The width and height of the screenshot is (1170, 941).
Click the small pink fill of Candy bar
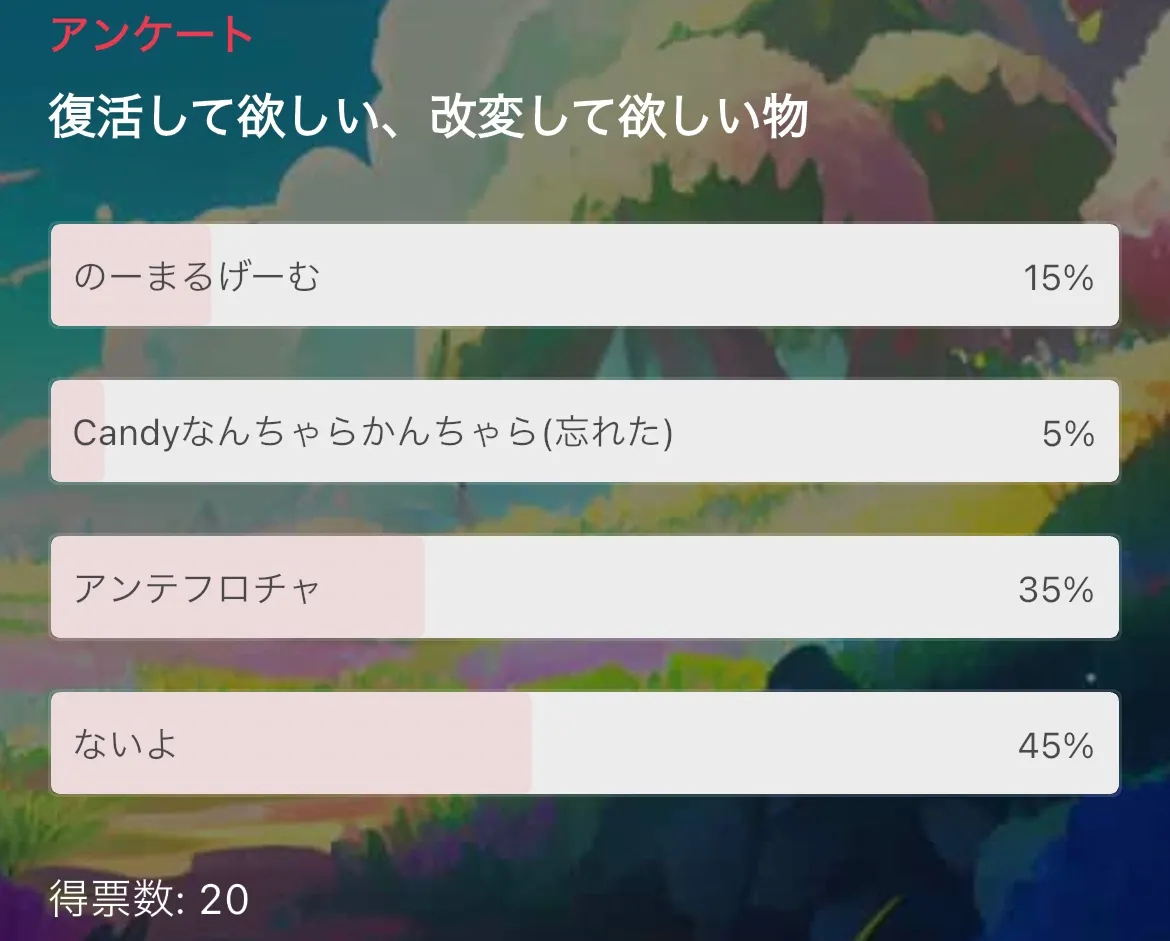[78, 460]
